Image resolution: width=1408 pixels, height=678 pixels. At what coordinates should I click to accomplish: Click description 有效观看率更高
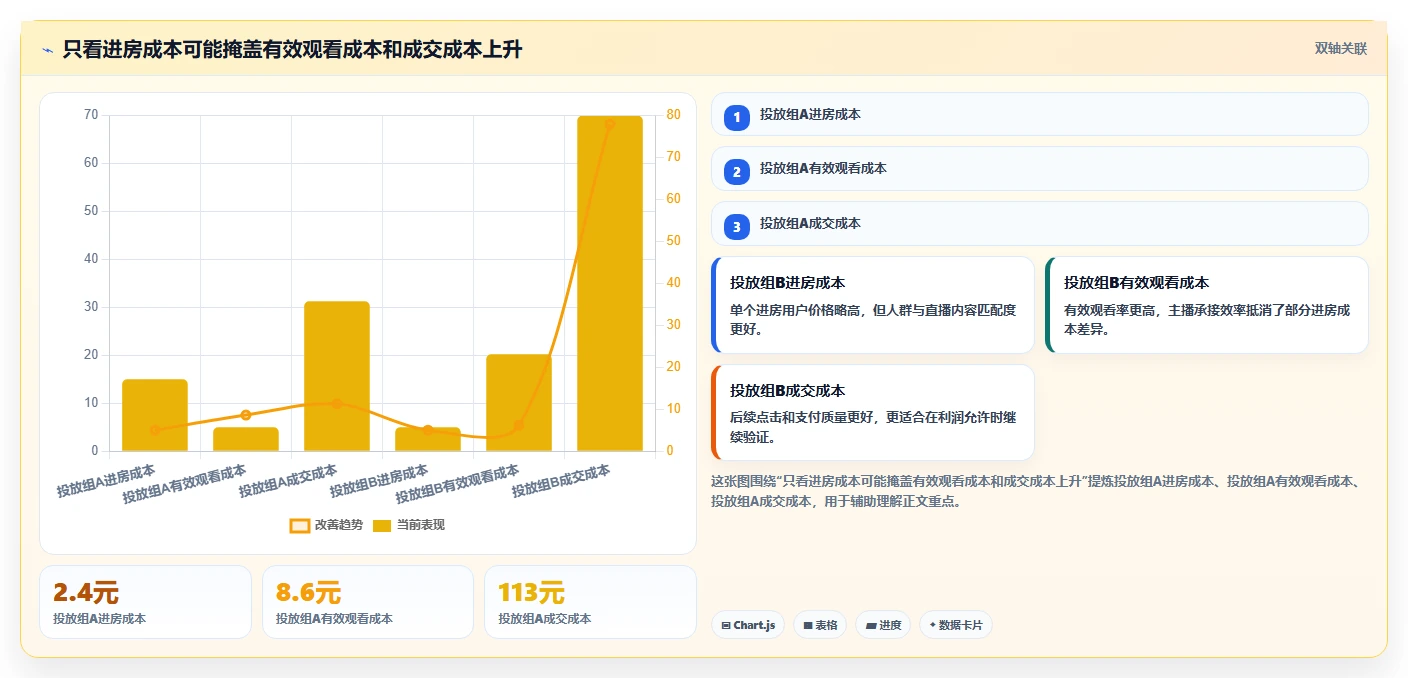coord(1207,319)
